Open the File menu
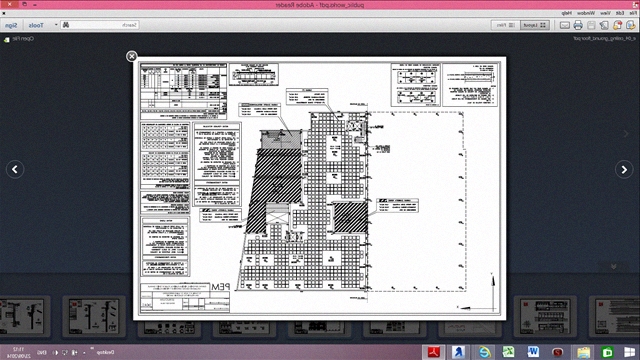The height and width of the screenshot is (360, 640). click(633, 13)
